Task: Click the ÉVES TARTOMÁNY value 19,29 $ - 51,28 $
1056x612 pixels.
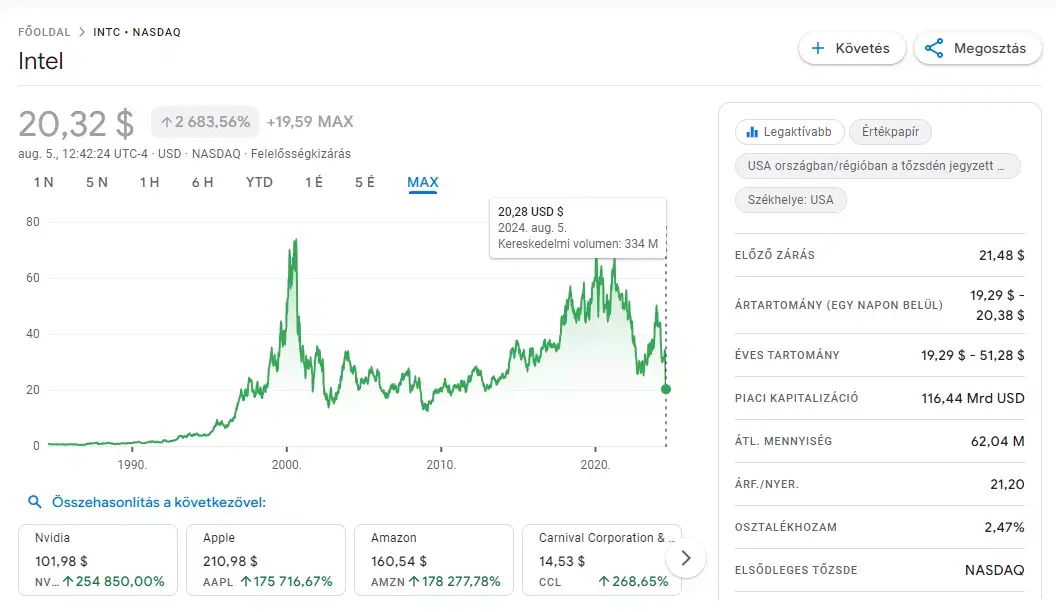Action: 972,355
